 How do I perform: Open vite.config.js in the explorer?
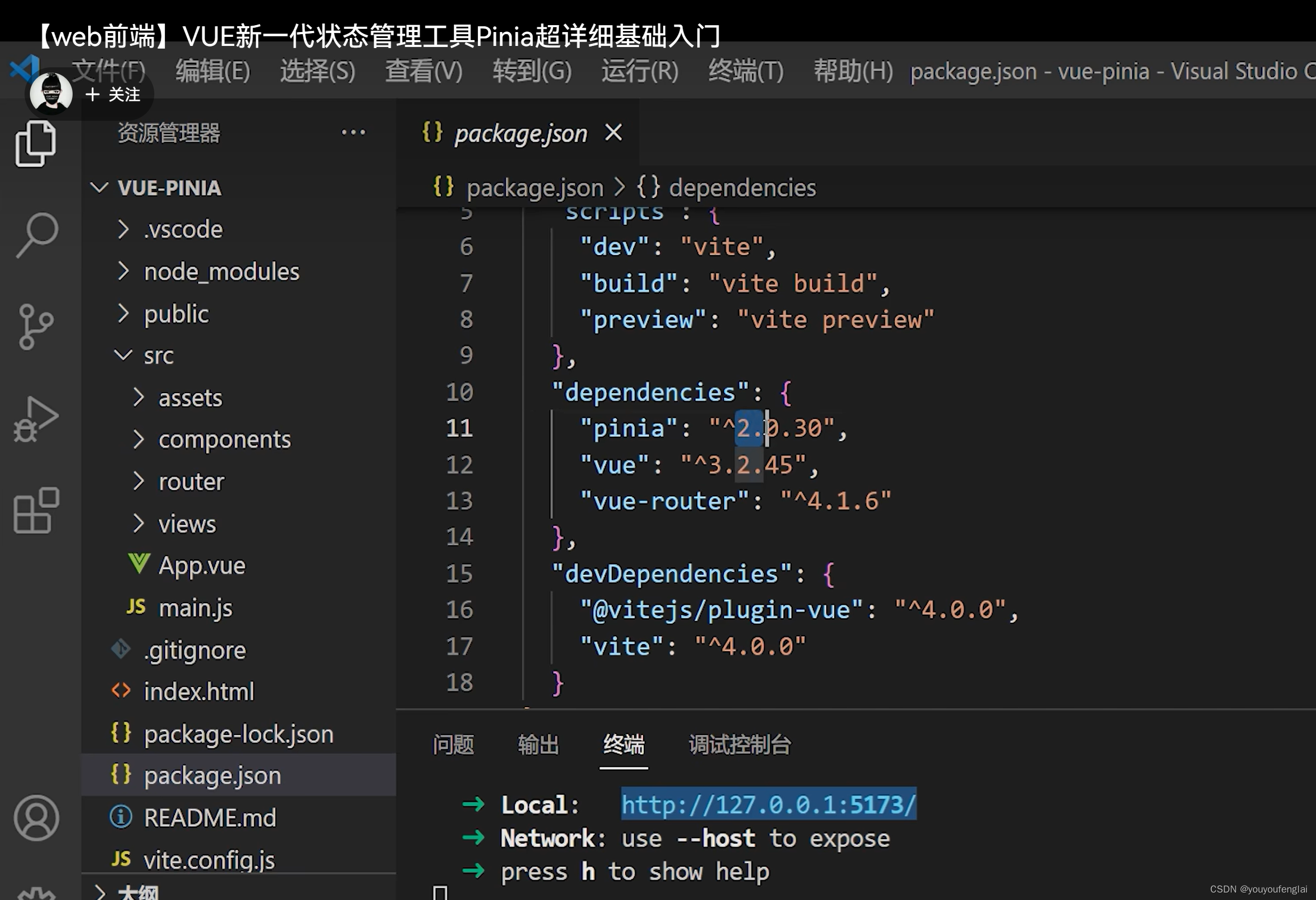point(239,860)
